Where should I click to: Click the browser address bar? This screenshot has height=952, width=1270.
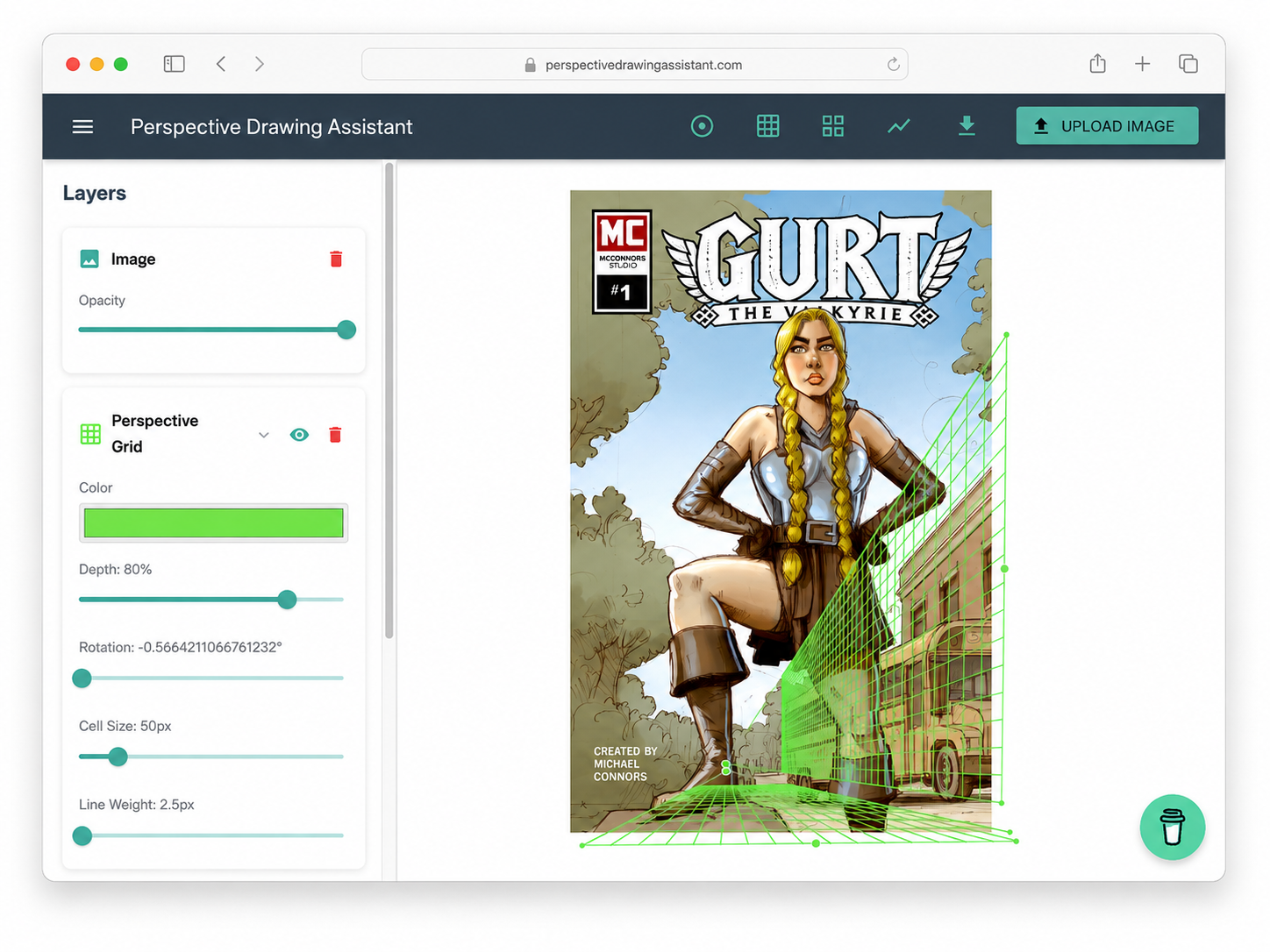[x=634, y=64]
